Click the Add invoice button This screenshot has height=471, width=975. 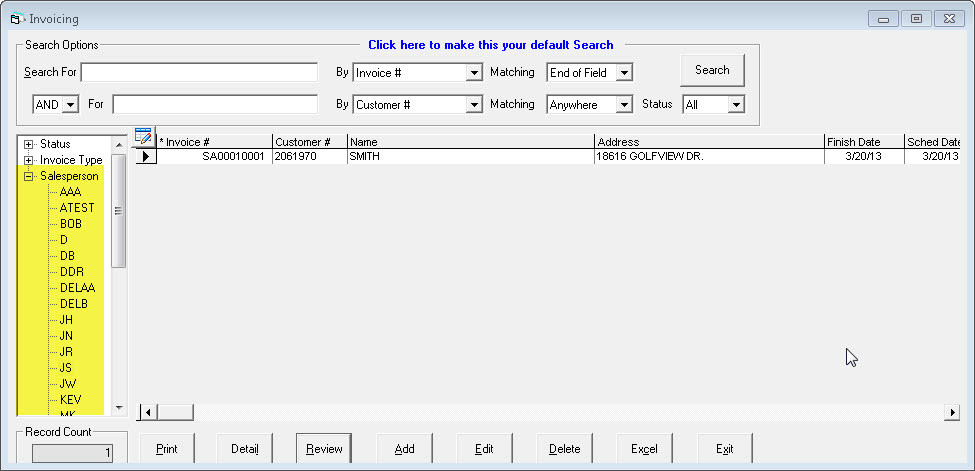pos(404,449)
